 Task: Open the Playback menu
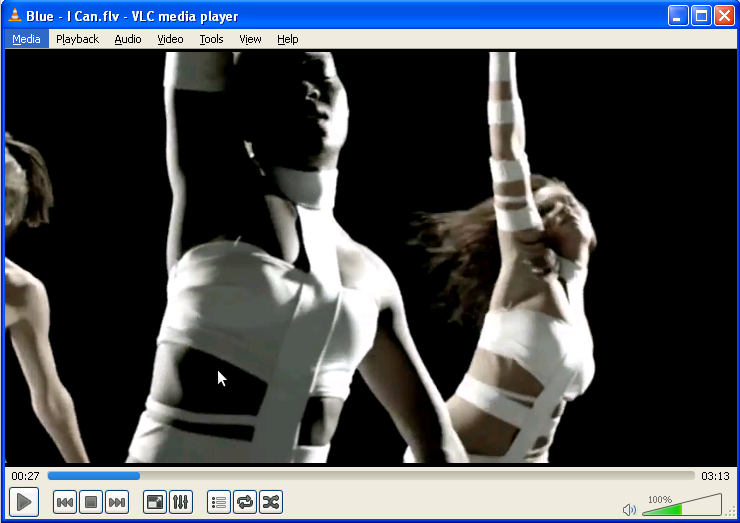pos(77,39)
